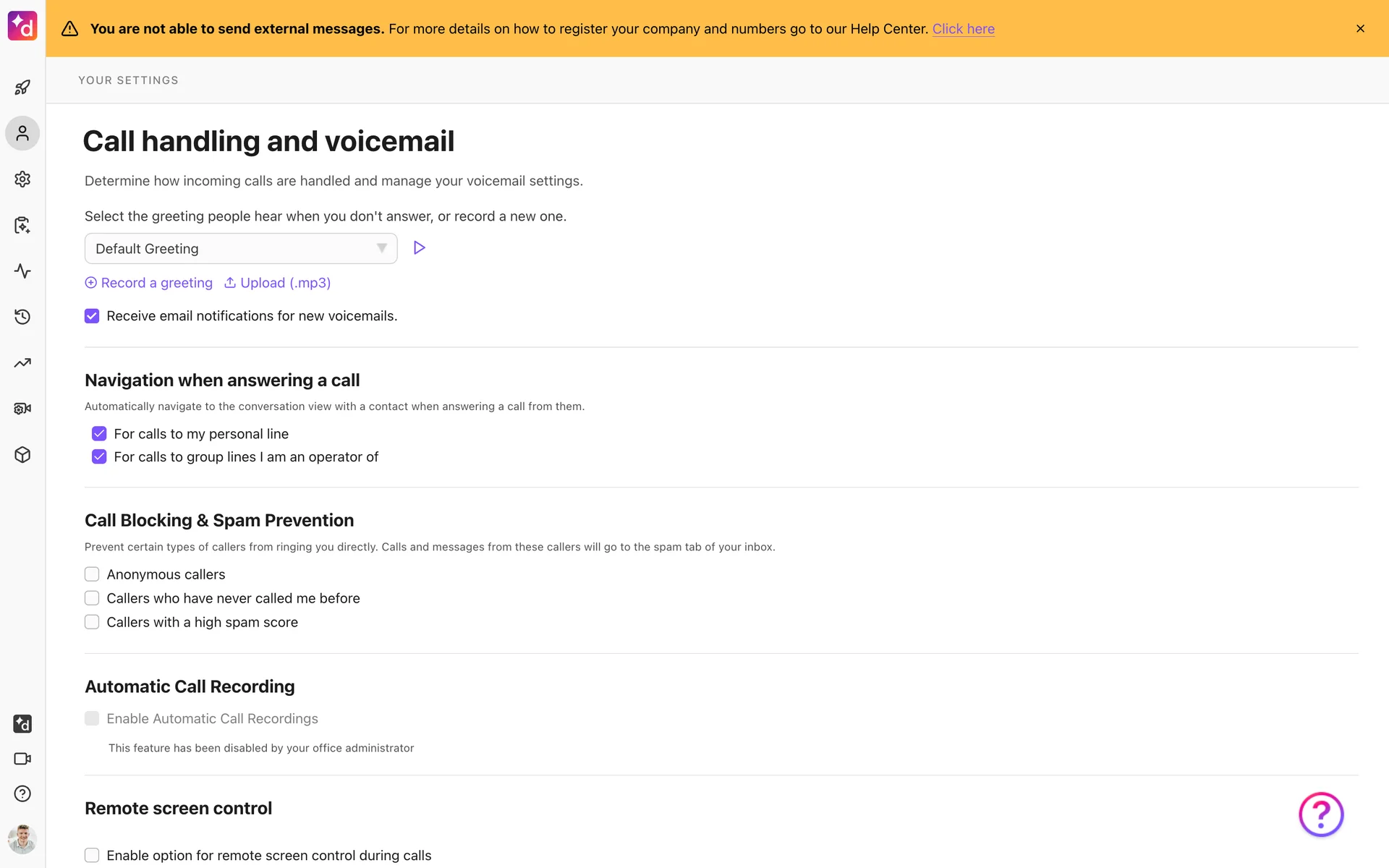Dismiss the external messages warning banner

click(1360, 29)
